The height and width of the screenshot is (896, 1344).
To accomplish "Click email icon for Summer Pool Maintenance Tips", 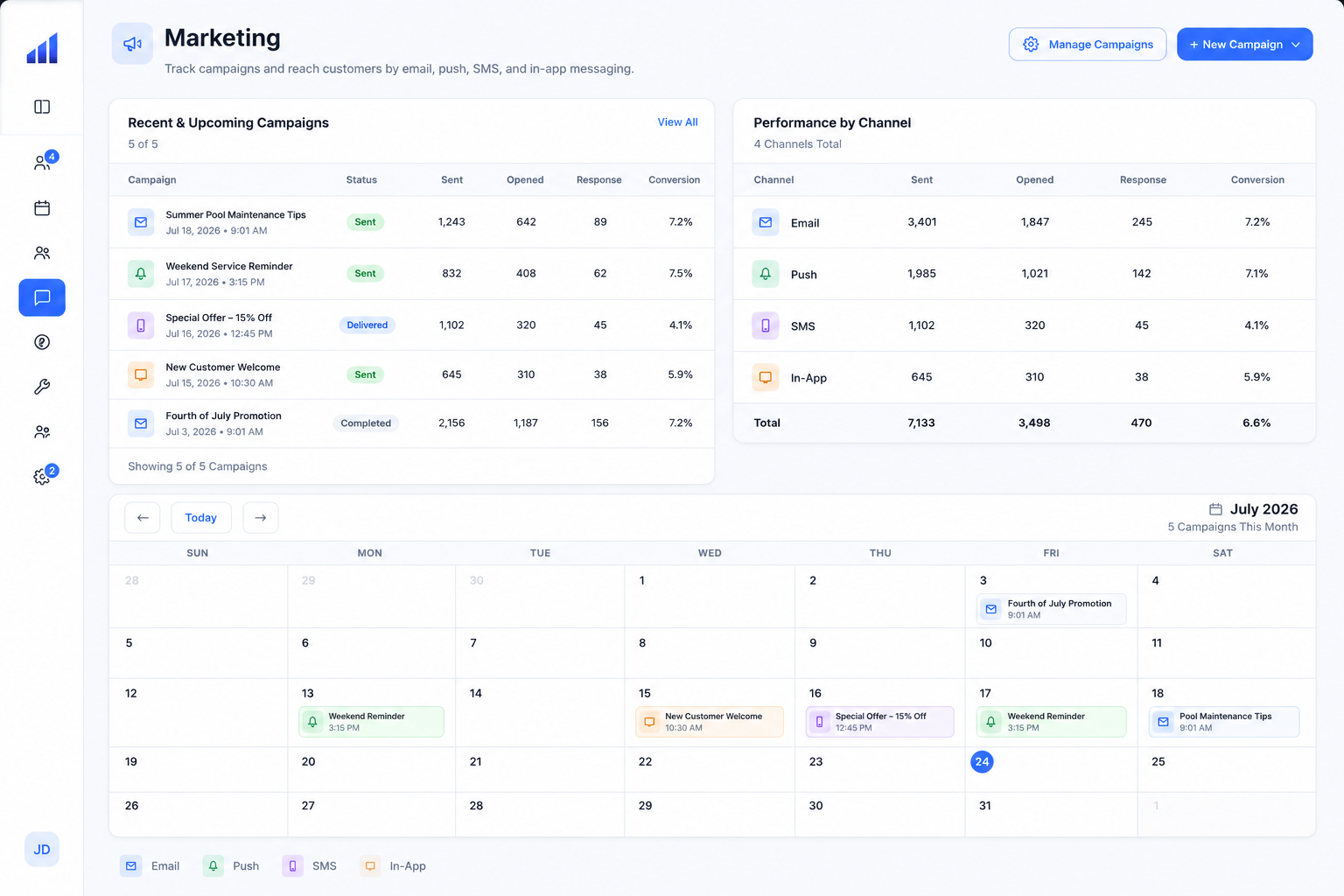I will click(x=141, y=222).
